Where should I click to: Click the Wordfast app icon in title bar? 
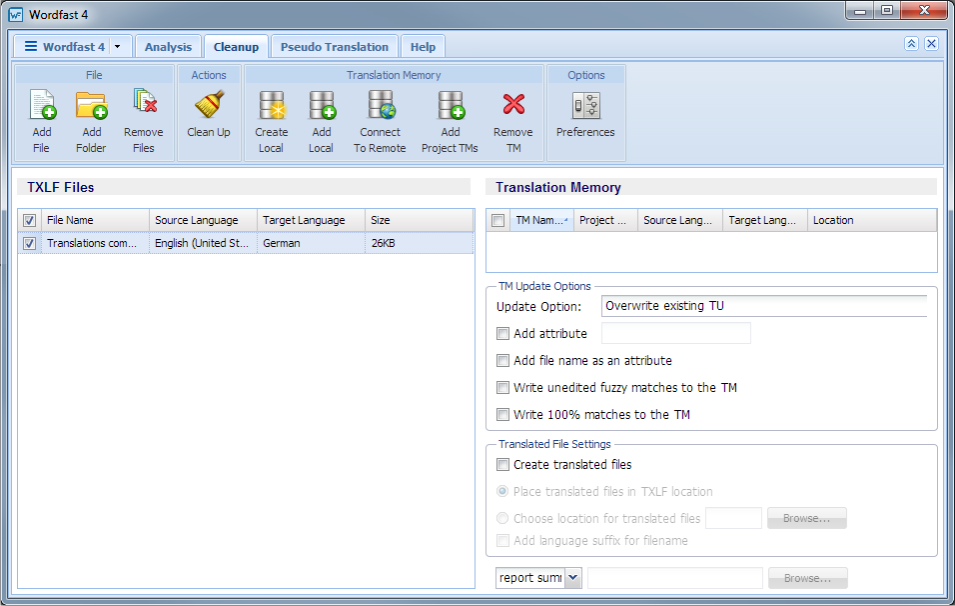(x=15, y=15)
